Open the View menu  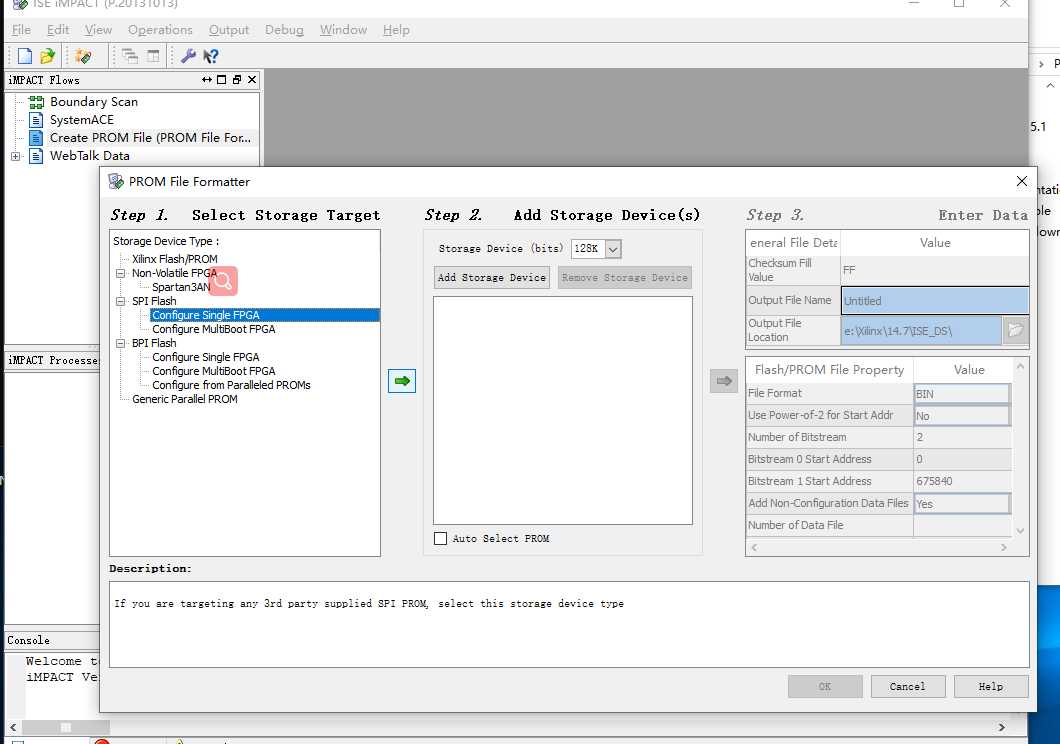(x=98, y=30)
